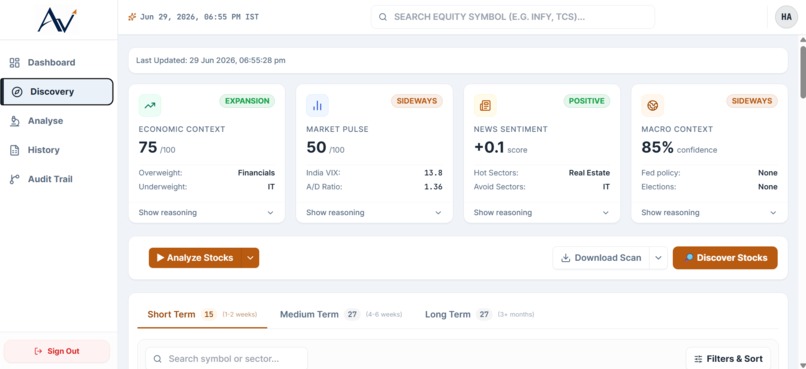This screenshot has height=369, width=806.
Task: Focus the Search Equity Symbol field
Action: (x=513, y=17)
